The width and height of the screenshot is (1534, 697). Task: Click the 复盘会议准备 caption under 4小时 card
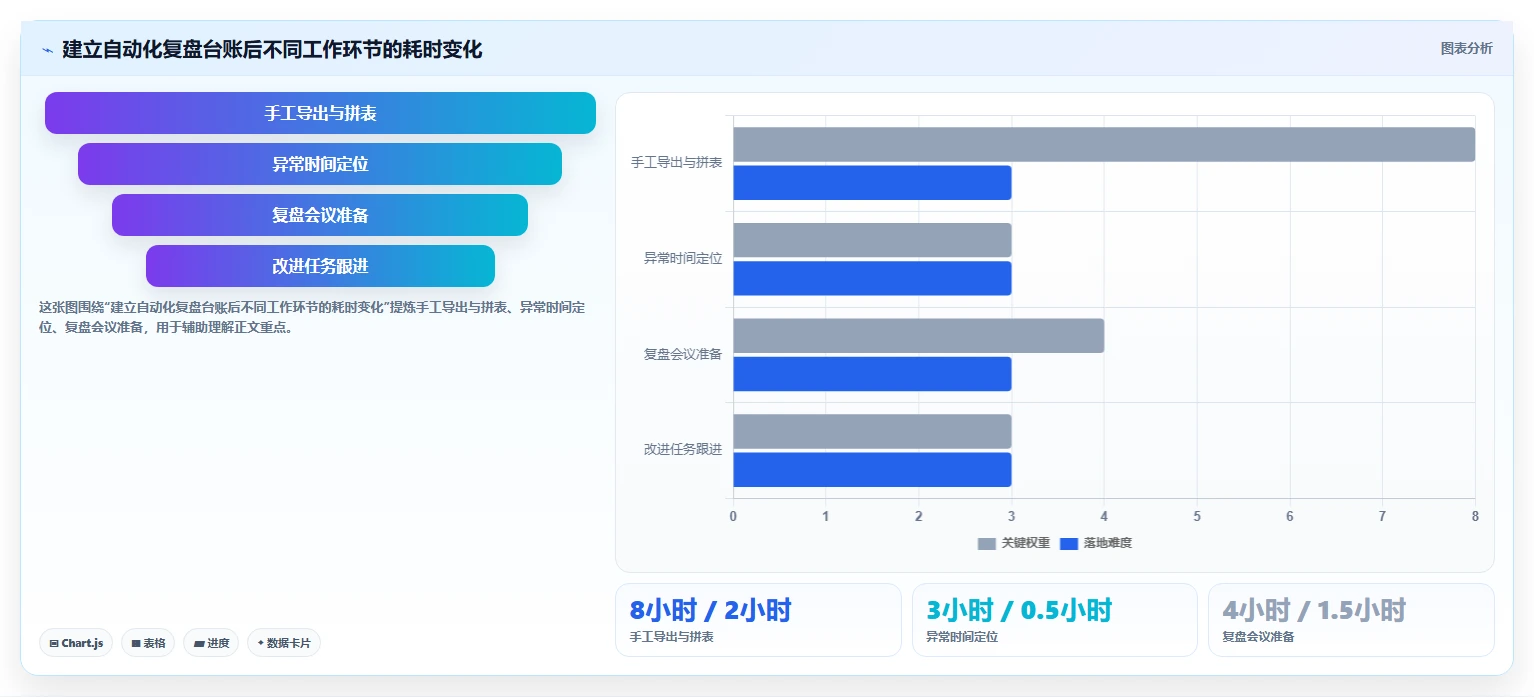[1258, 636]
